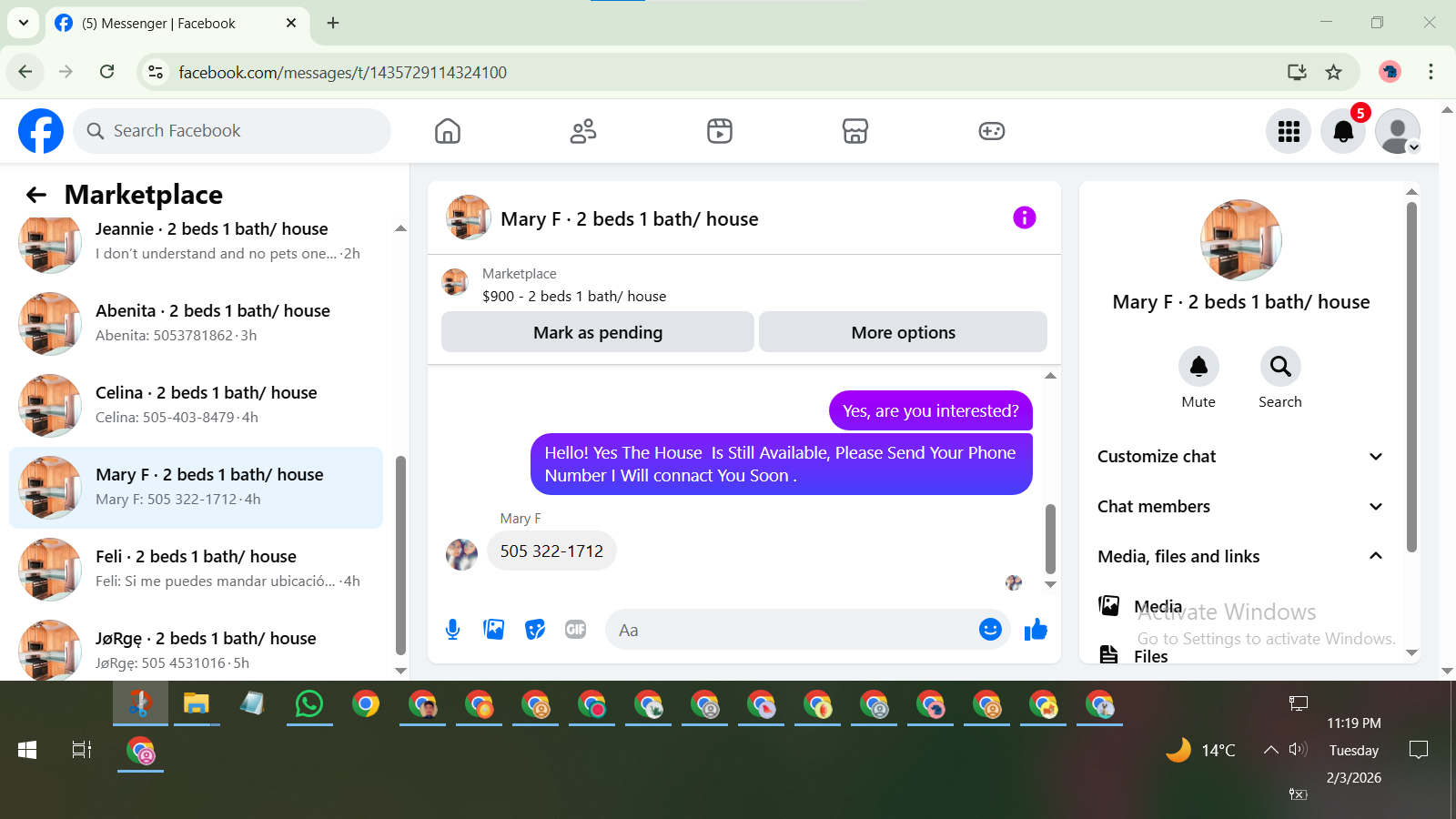The height and width of the screenshot is (819, 1456).
Task: Click chat messages scrollbar thumb
Action: pyautogui.click(x=1050, y=539)
